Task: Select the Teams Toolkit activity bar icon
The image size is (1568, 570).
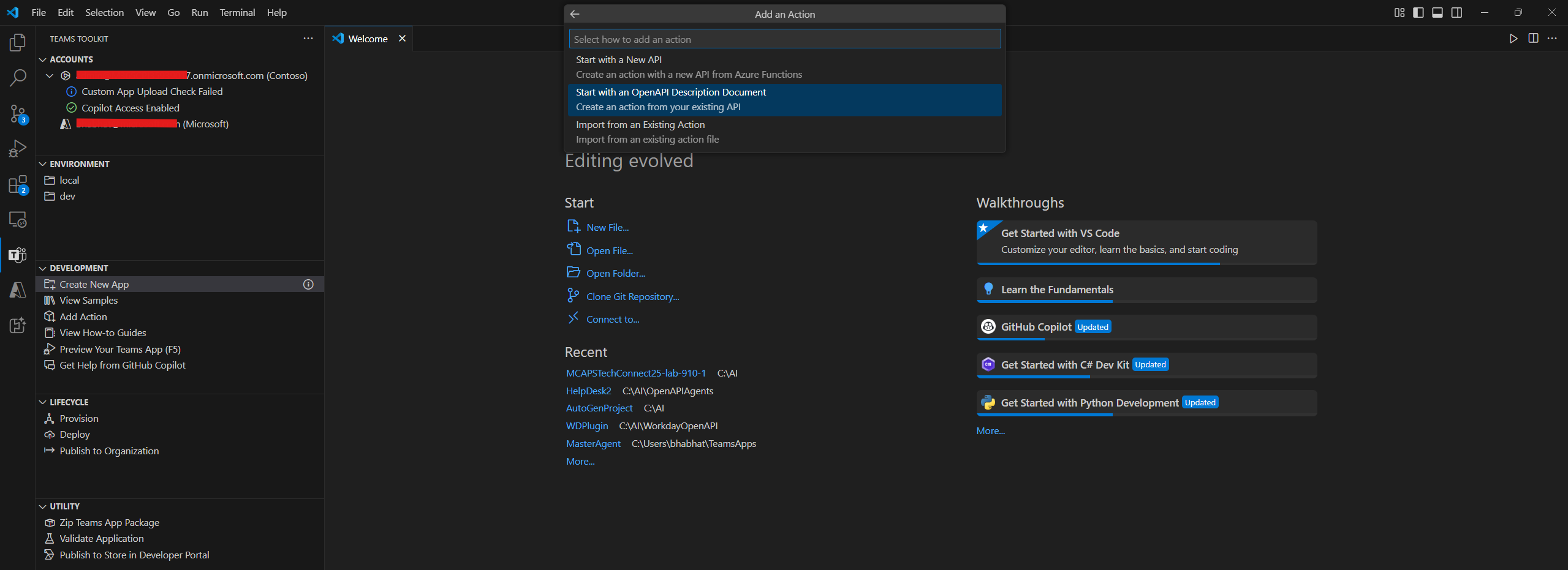Action: [18, 255]
